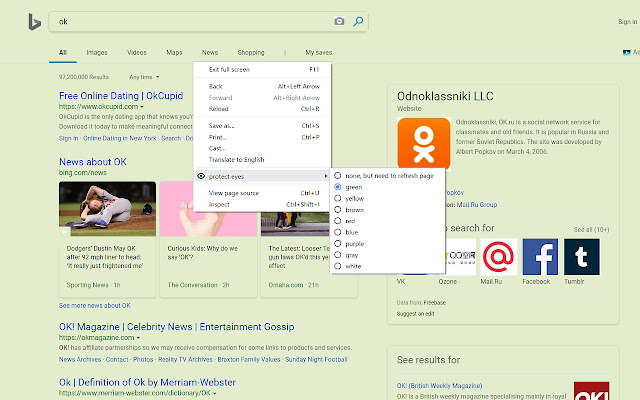Select the yellow radio option
The height and width of the screenshot is (400, 640).
click(x=349, y=198)
